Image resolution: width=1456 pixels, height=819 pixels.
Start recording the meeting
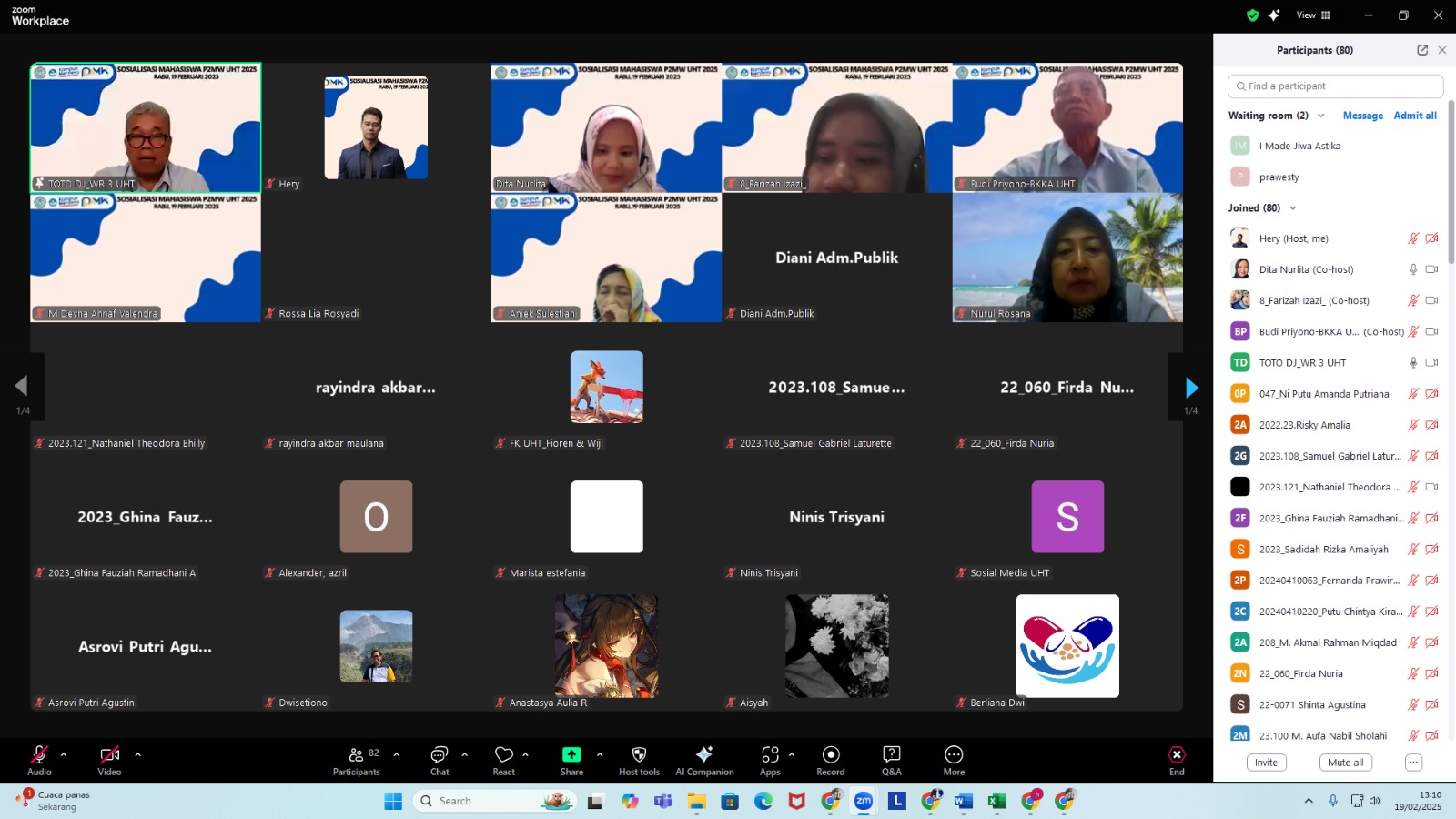[830, 760]
